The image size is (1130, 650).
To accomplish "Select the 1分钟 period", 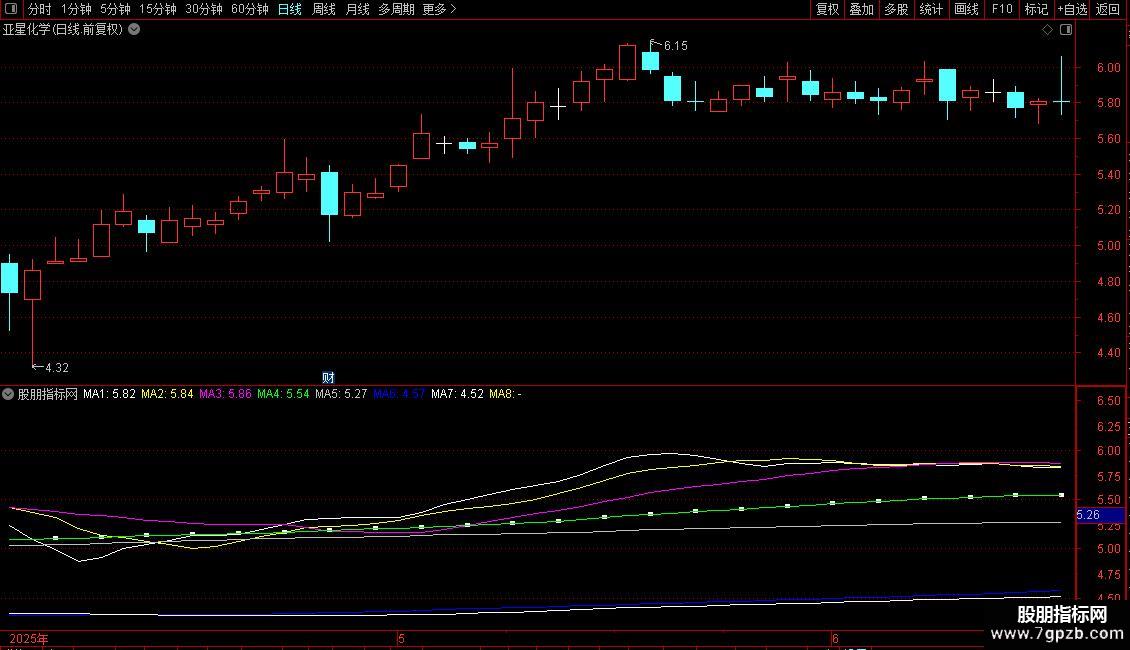I will tap(76, 9).
